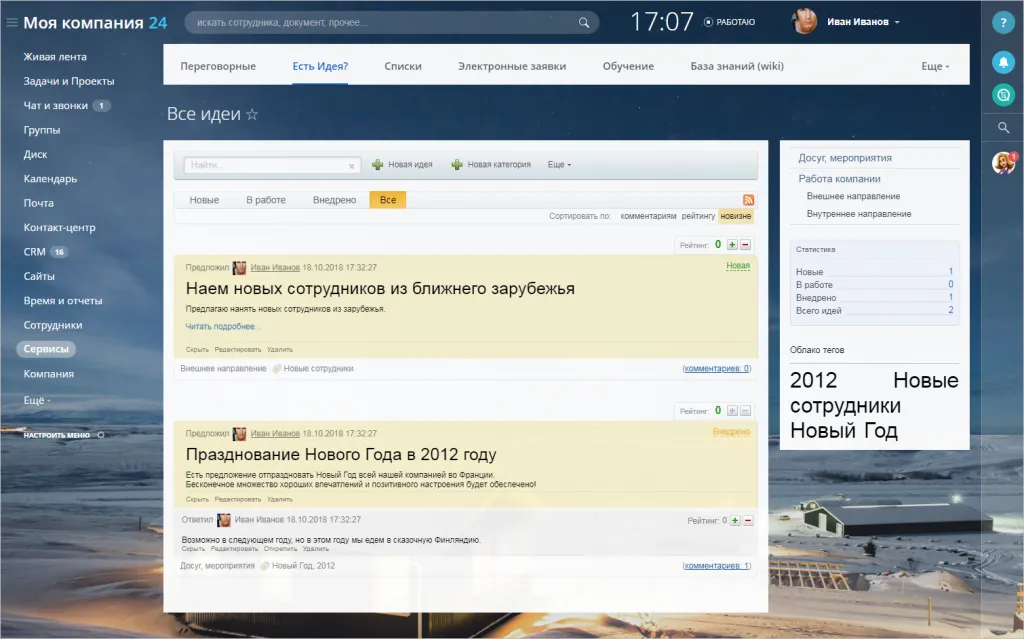Expand the Еще menu in top tab bar
The width and height of the screenshot is (1024, 639).
coord(935,66)
